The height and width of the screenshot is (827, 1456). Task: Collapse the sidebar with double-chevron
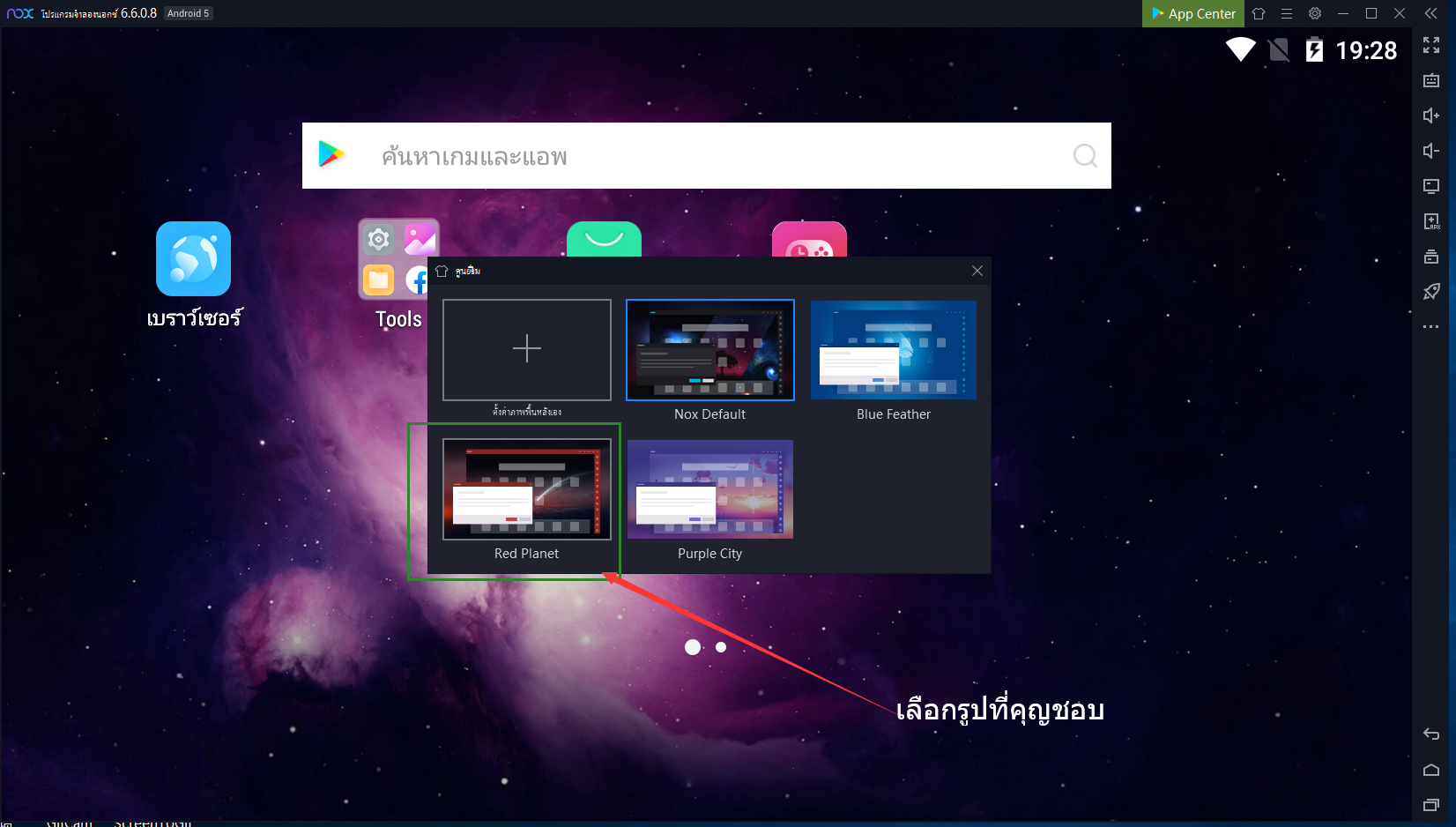[1431, 13]
